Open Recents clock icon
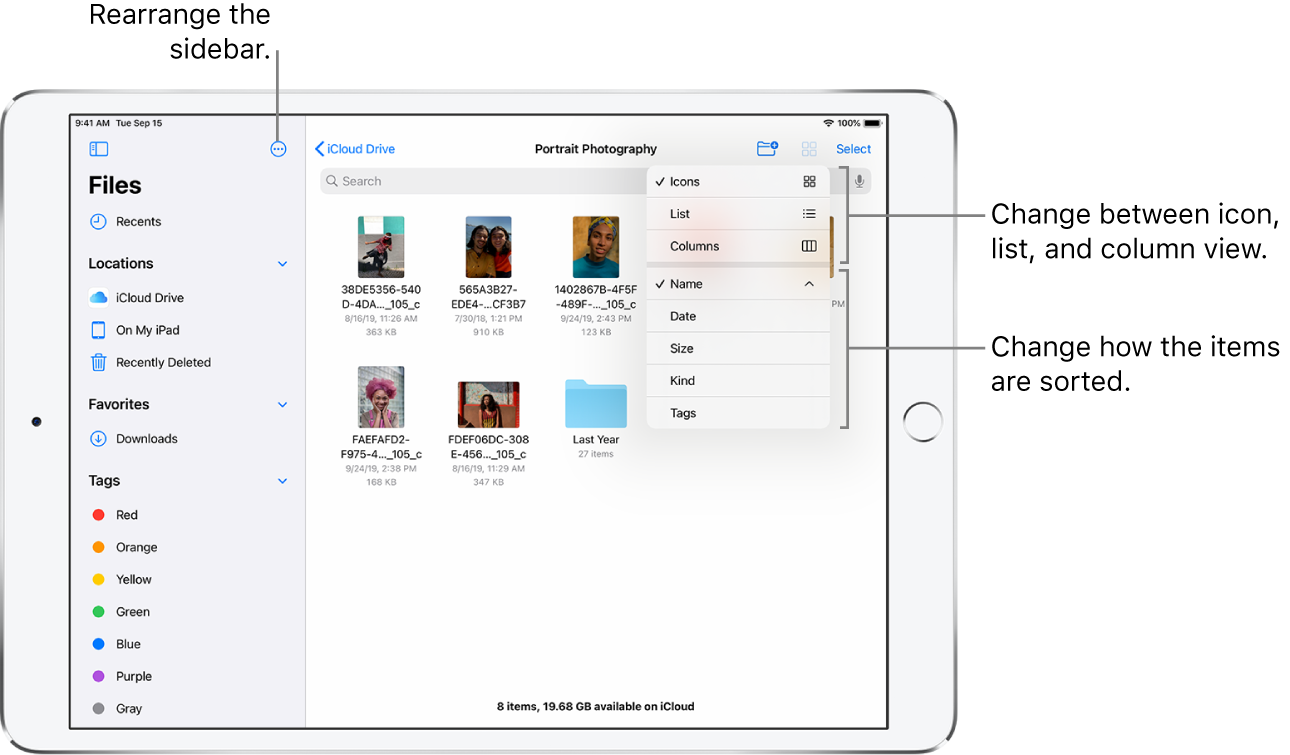This screenshot has height=755, width=1290. pyautogui.click(x=98, y=222)
